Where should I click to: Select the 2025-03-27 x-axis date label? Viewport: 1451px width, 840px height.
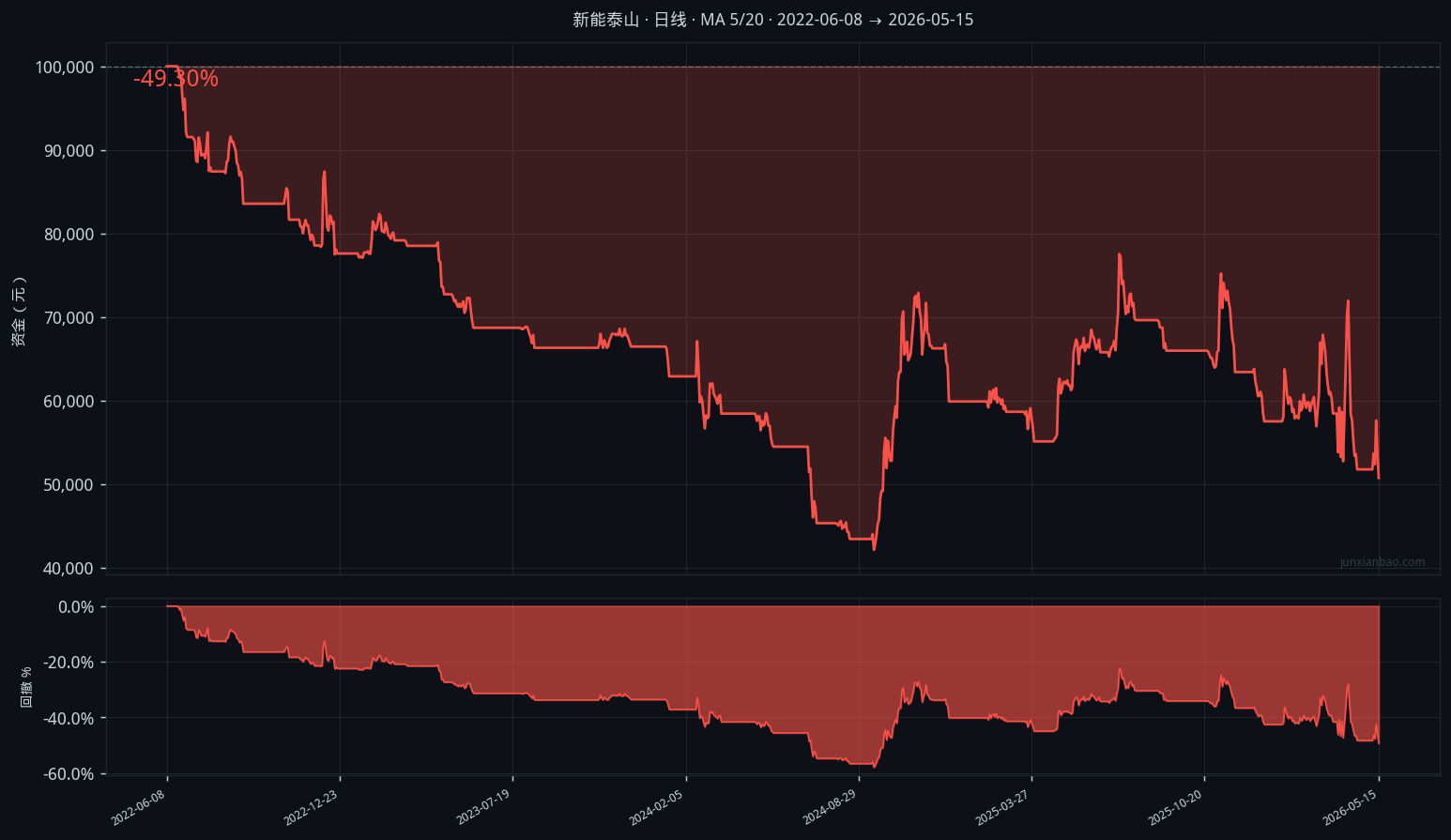click(1003, 807)
